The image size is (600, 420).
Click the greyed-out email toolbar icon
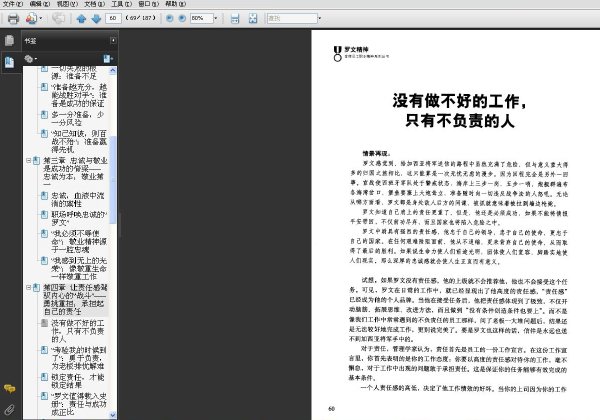pos(59,18)
